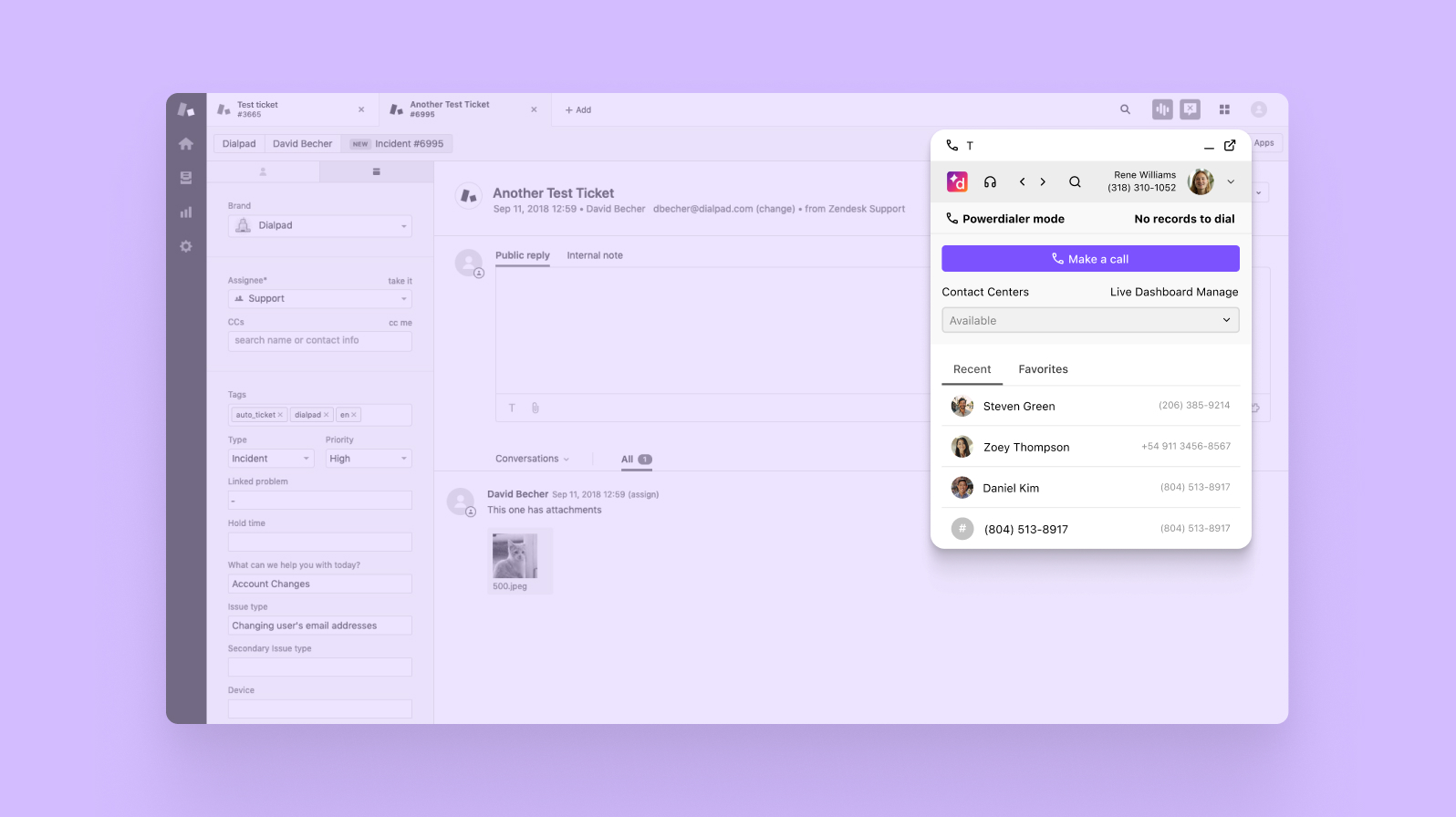
Task: Switch to Recent tab
Action: click(x=972, y=369)
